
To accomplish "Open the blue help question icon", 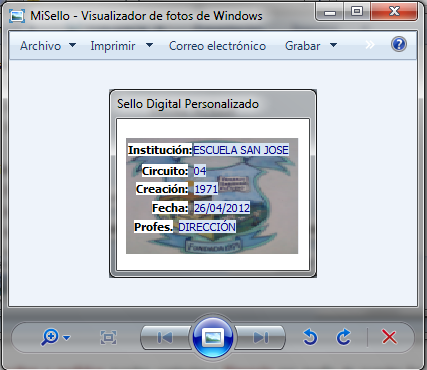I will click(399, 44).
